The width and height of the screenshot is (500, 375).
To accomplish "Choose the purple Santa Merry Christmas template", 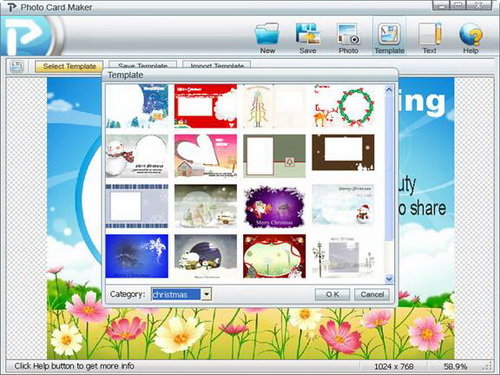I will point(274,206).
